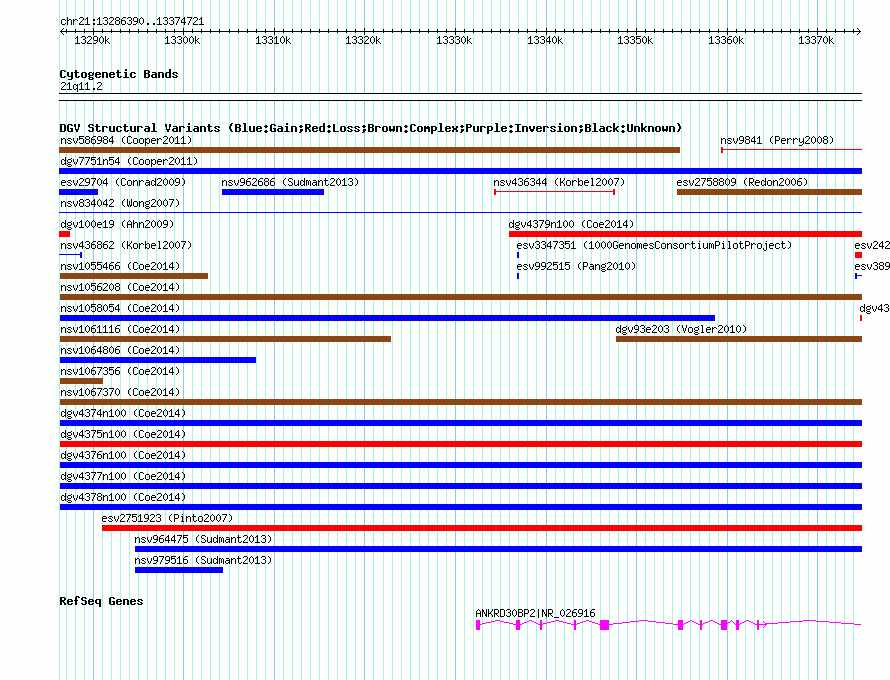Click the 13310k ruler tick label

273,40
